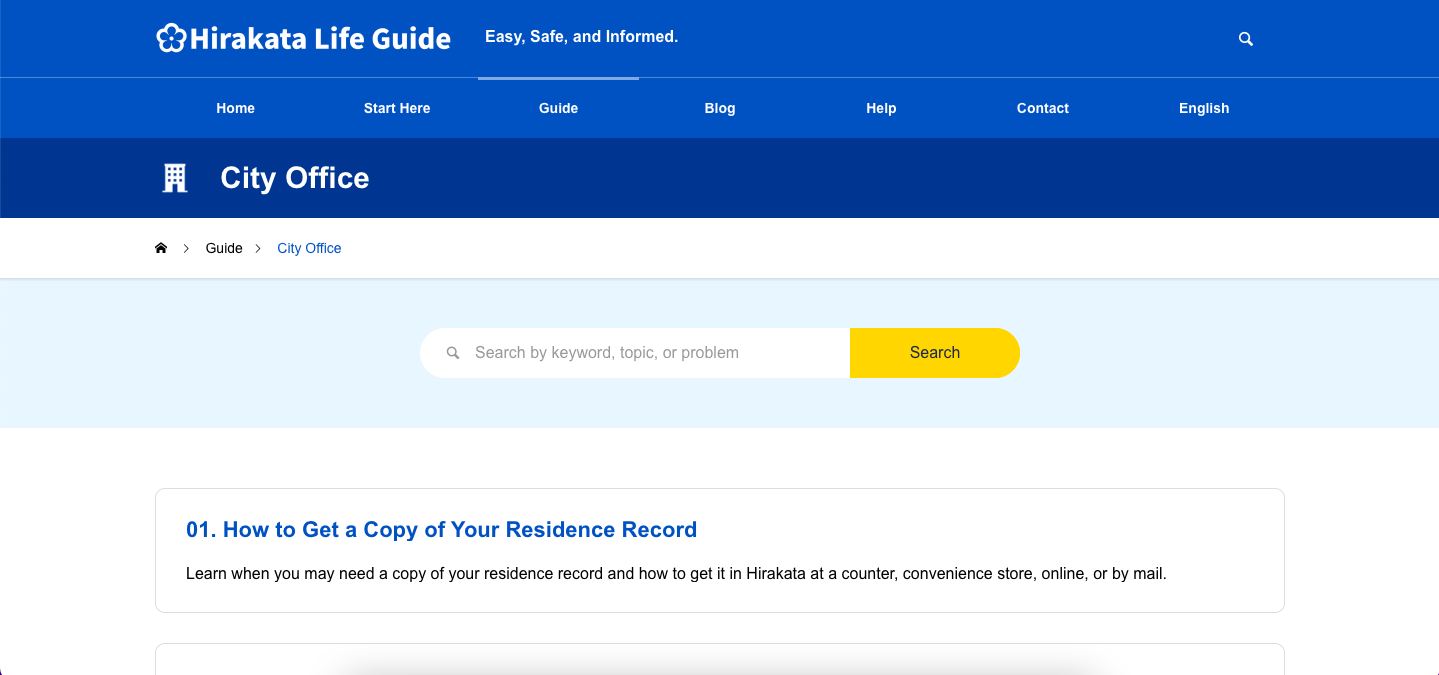Click the home icon in breadcrumb
The height and width of the screenshot is (675, 1439).
coord(161,248)
